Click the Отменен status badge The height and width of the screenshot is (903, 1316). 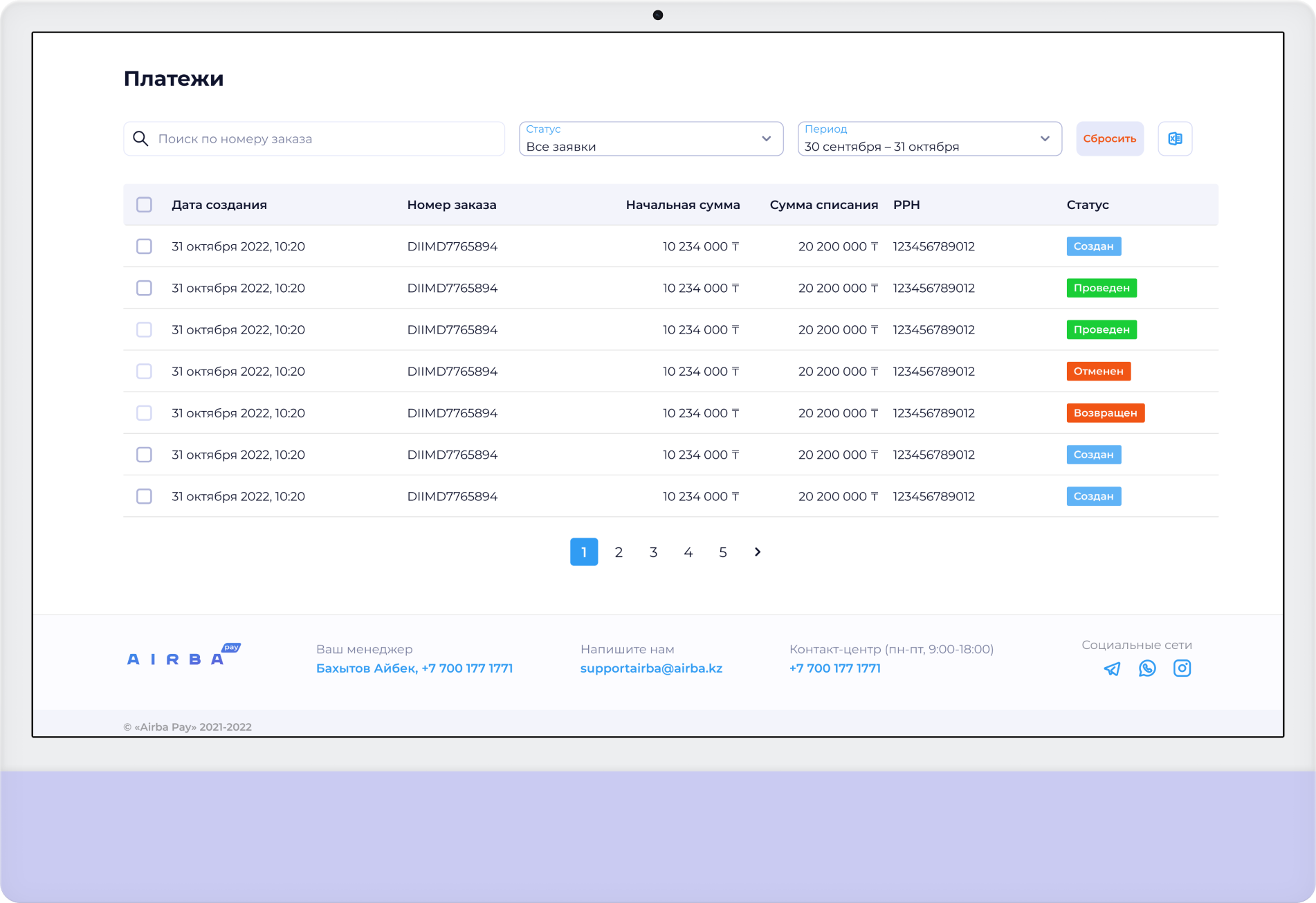click(x=1098, y=371)
